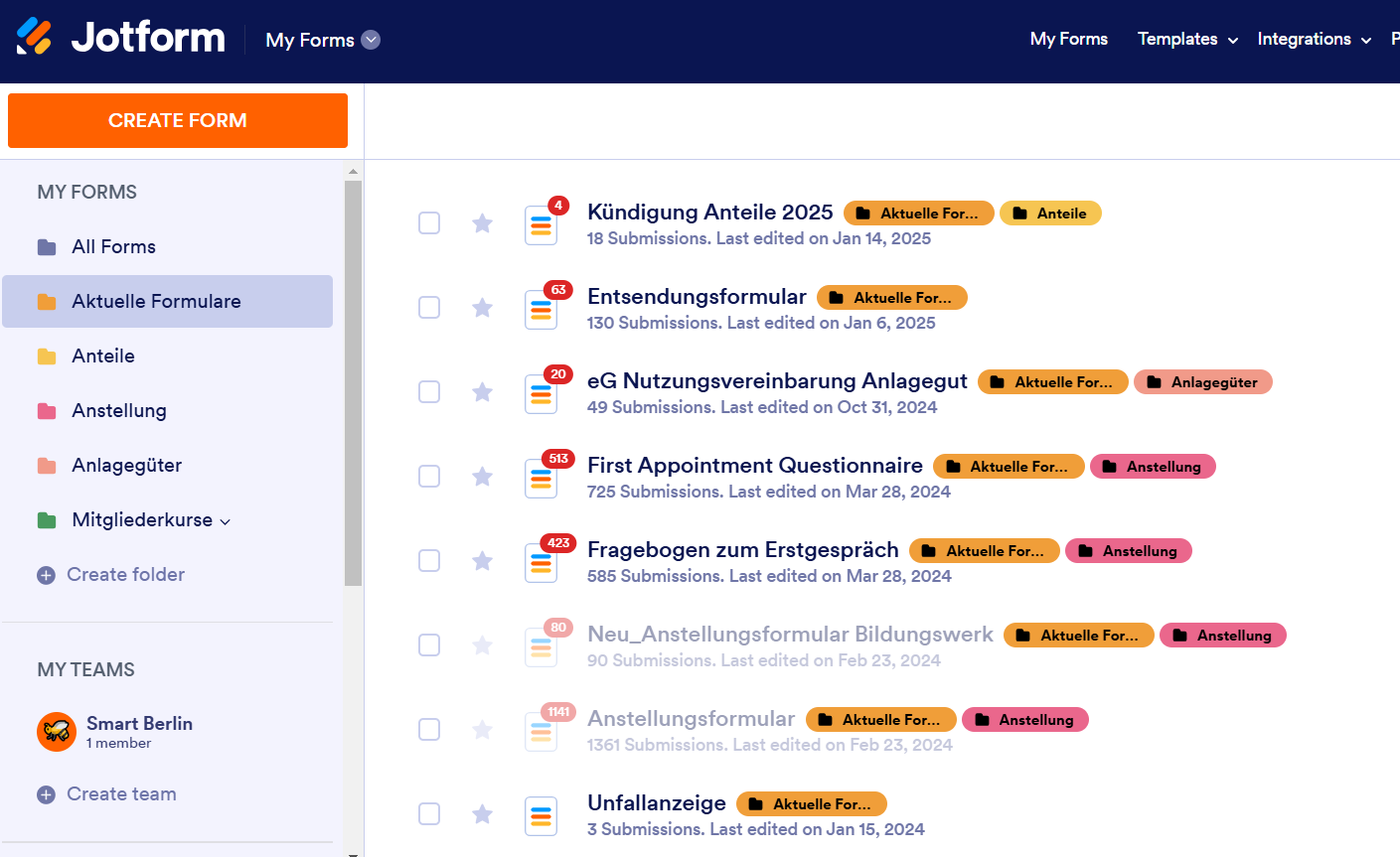1400x857 pixels.
Task: Click the Neu_Anstellungsformular Bildungswerk form icon
Action: pos(541,647)
